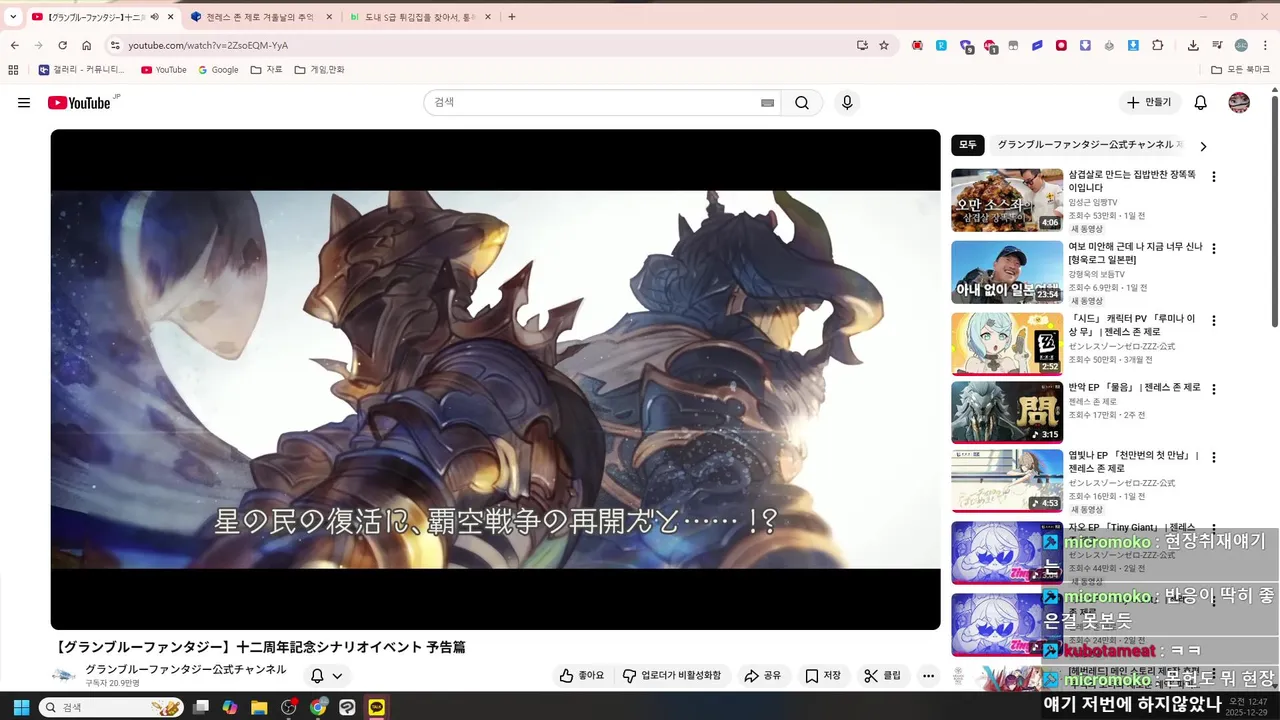
Task: Open the グランブルーファンタジー公式チャンネル channel link
Action: click(185, 669)
